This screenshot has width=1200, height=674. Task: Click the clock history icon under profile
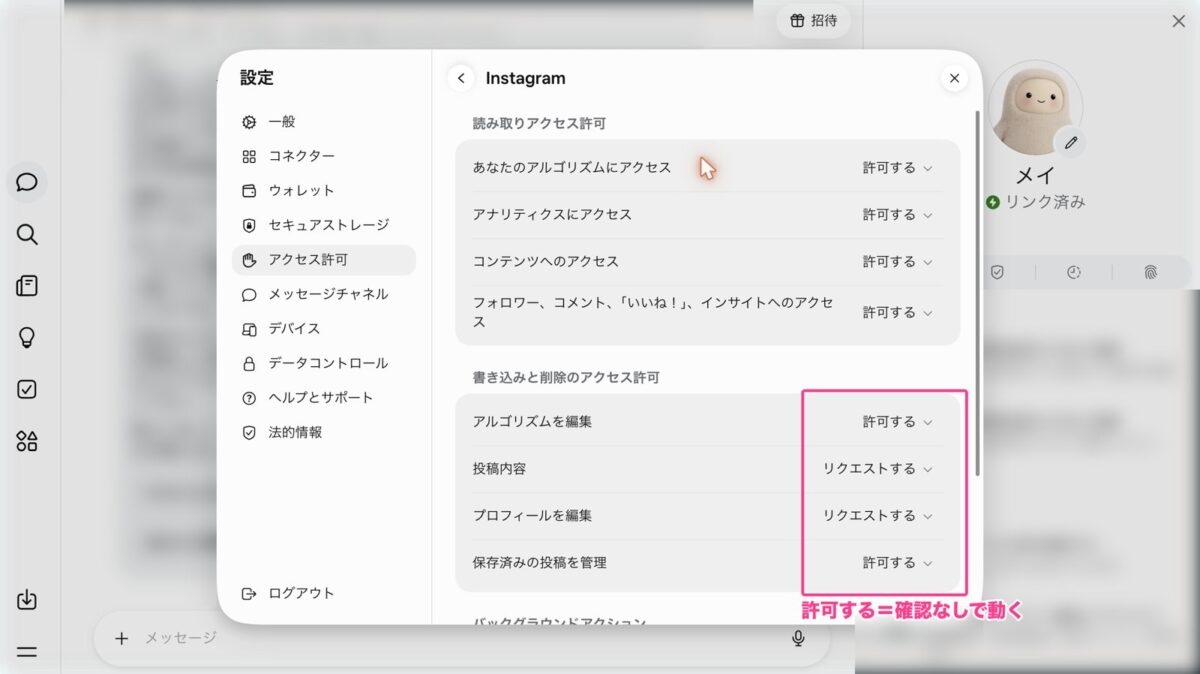(x=1074, y=272)
